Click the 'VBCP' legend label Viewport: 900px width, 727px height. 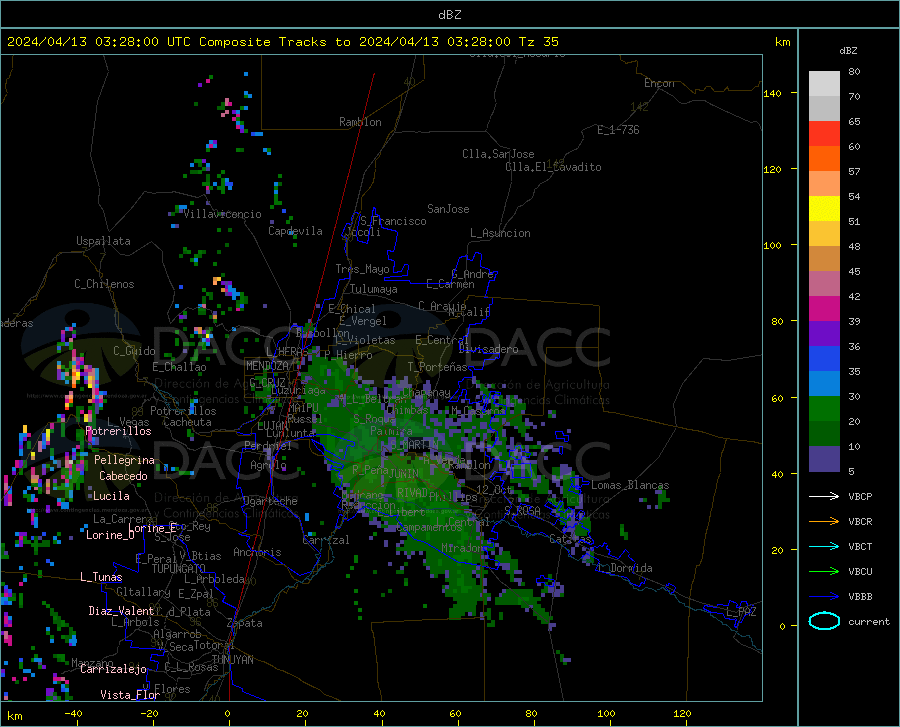click(860, 496)
